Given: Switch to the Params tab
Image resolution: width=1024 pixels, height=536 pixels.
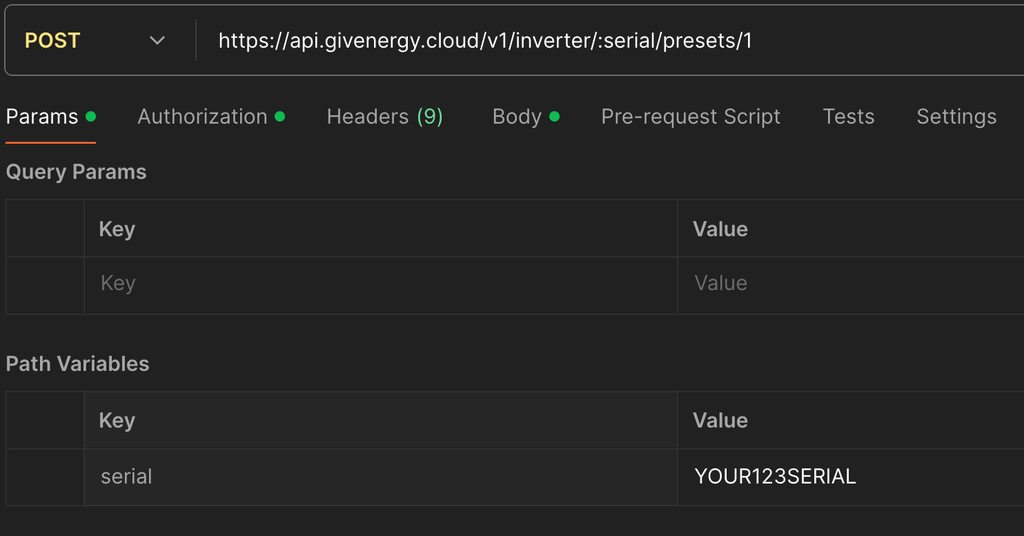Looking at the screenshot, I should 42,117.
